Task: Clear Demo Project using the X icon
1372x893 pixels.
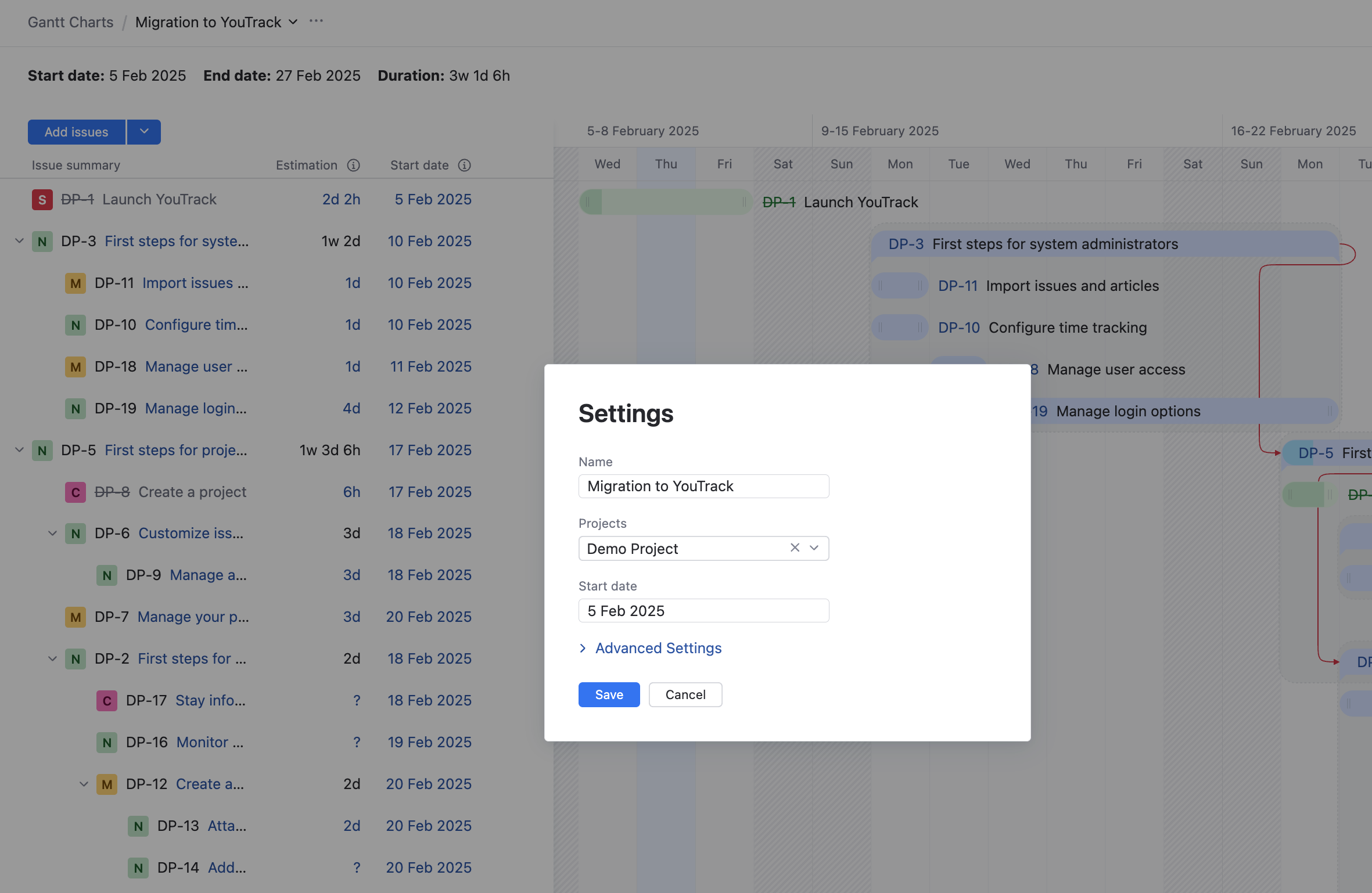Action: tap(795, 548)
